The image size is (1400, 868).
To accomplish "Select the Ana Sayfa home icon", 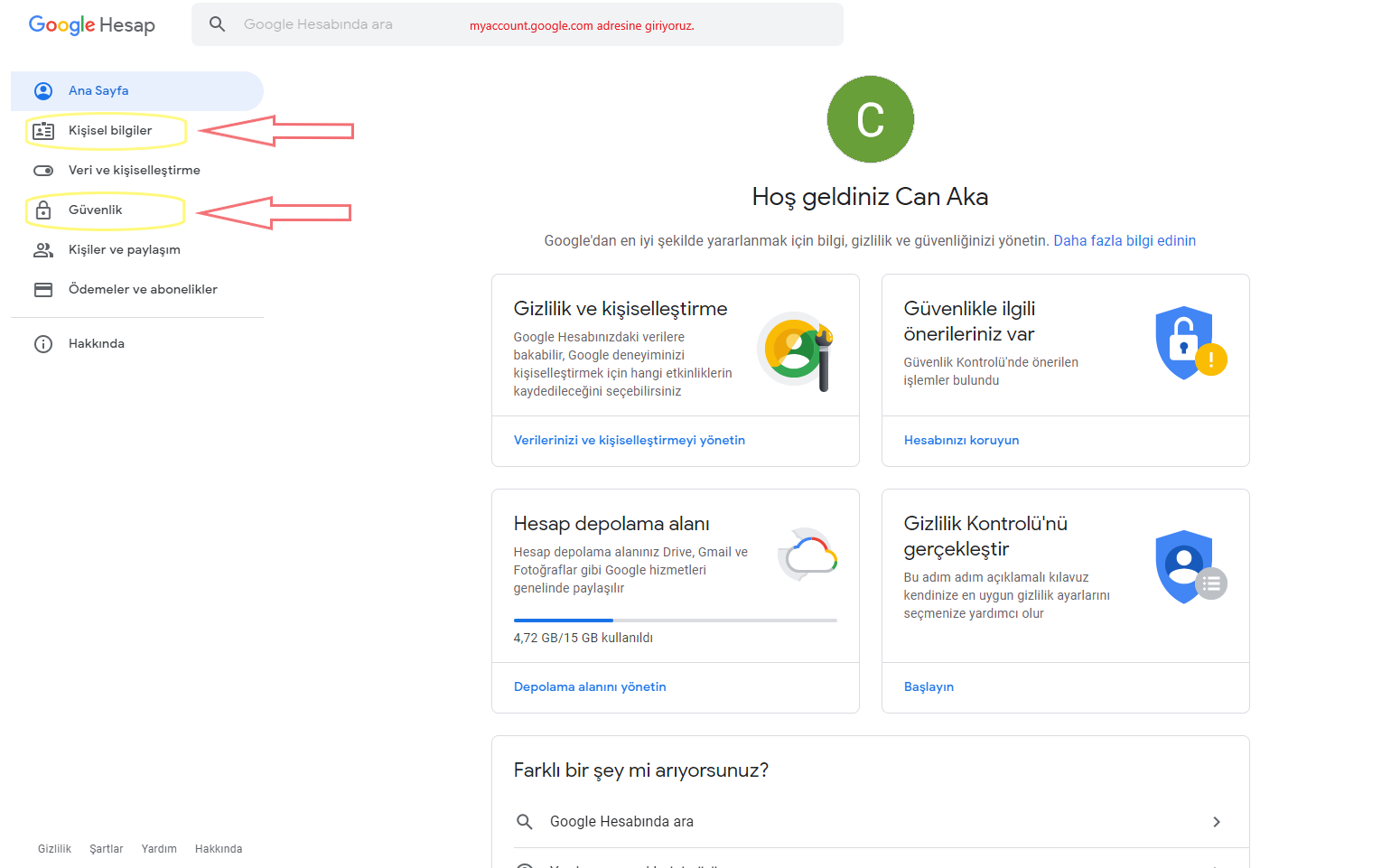I will tap(42, 90).
